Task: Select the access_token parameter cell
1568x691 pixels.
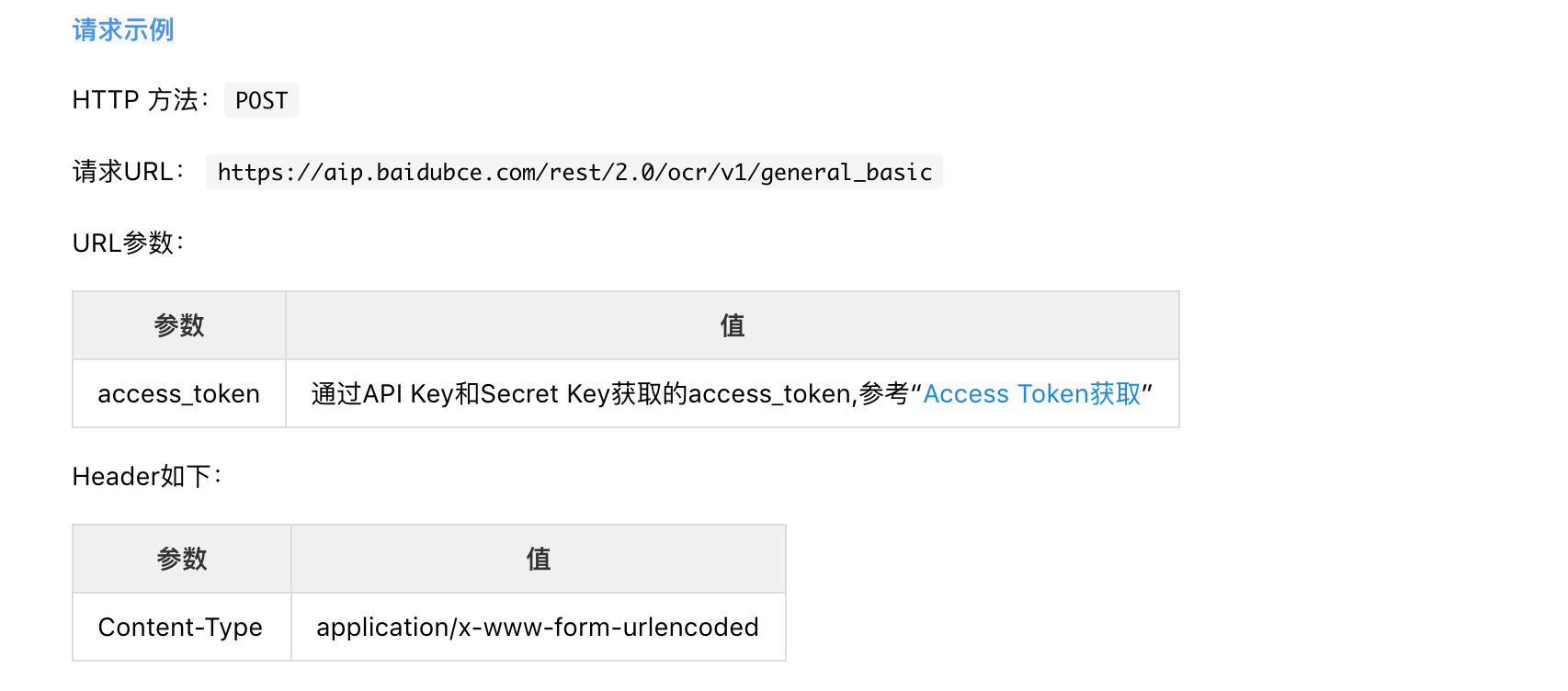Action: (179, 394)
